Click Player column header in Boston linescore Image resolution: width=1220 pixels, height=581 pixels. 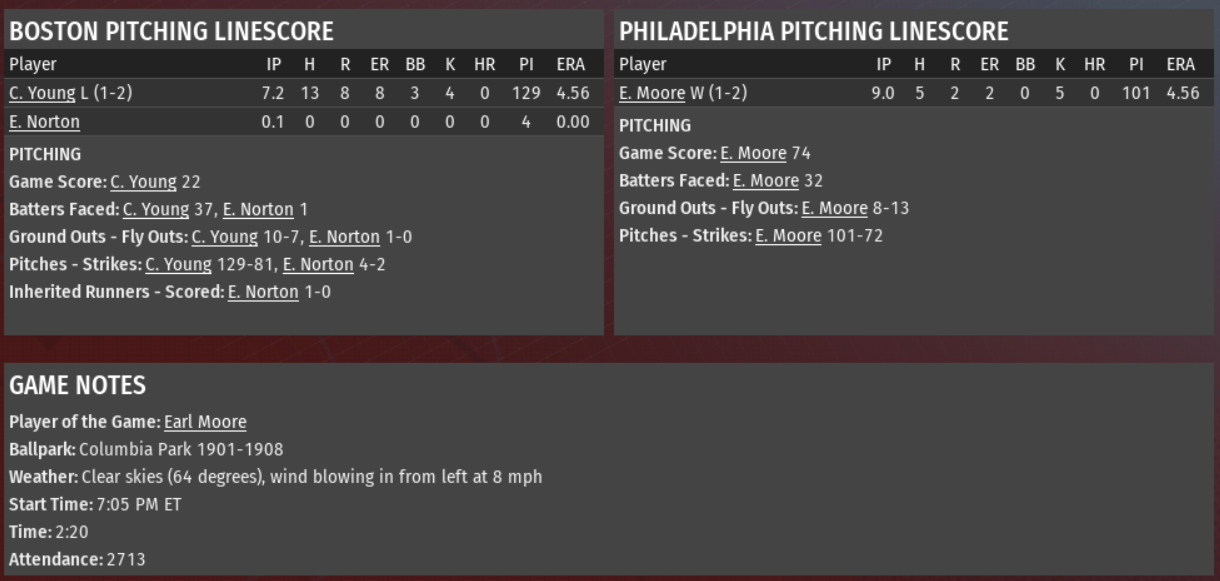(33, 64)
